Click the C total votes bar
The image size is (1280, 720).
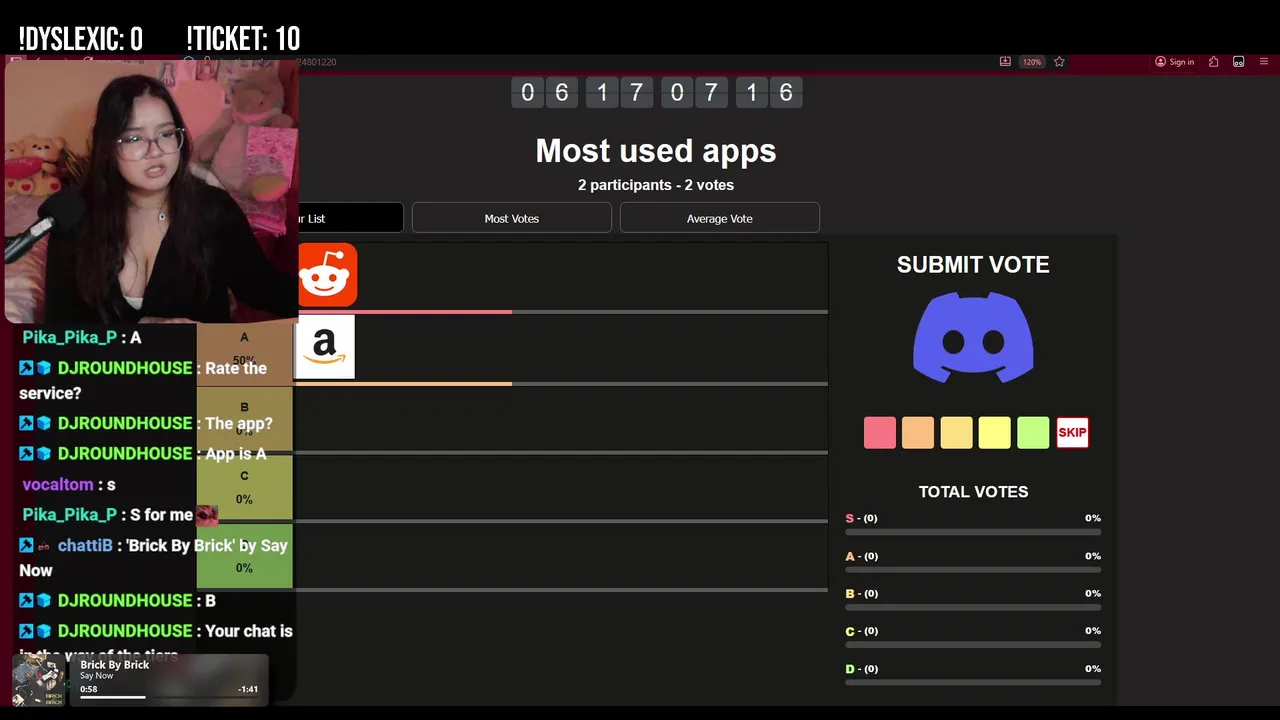(x=973, y=645)
